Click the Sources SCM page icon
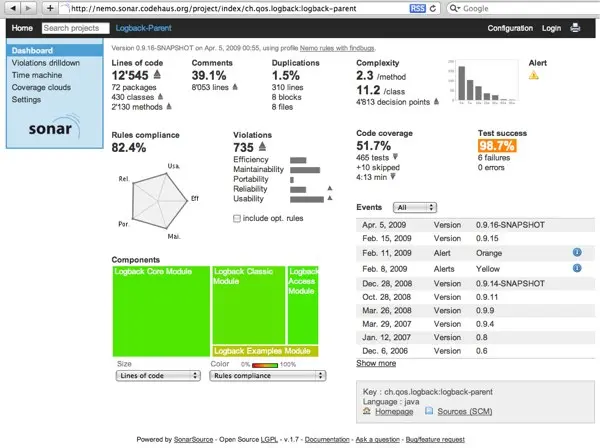Screen dimensions: 600x448 pyautogui.click(x=429, y=411)
